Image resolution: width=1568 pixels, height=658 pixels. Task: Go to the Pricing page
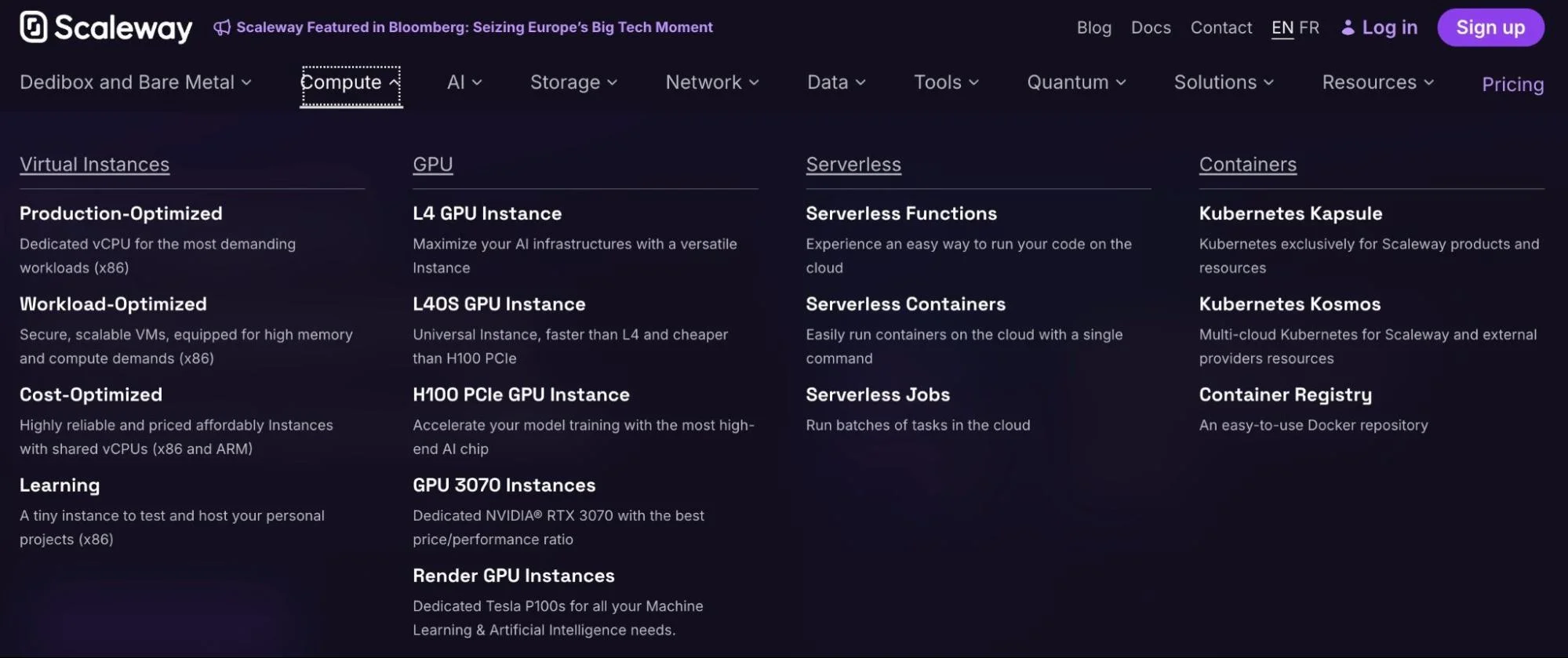[x=1512, y=85]
